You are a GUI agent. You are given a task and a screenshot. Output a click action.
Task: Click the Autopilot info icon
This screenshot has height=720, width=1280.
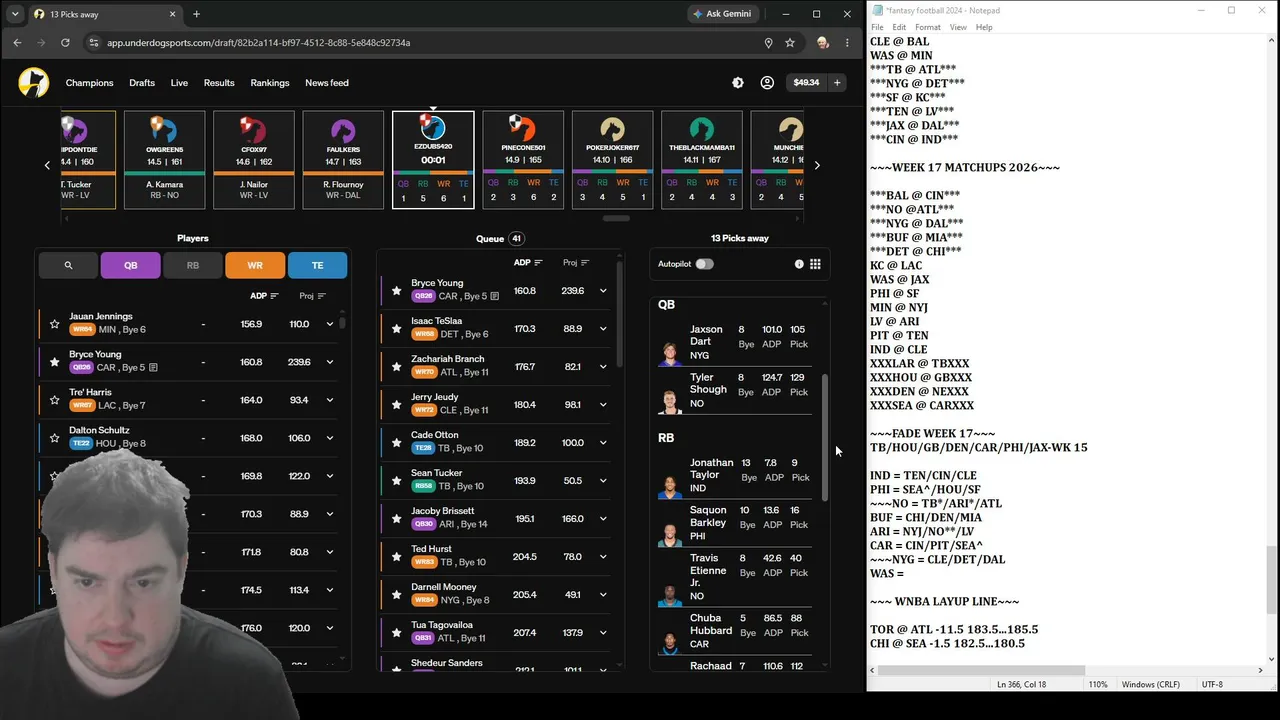click(799, 264)
